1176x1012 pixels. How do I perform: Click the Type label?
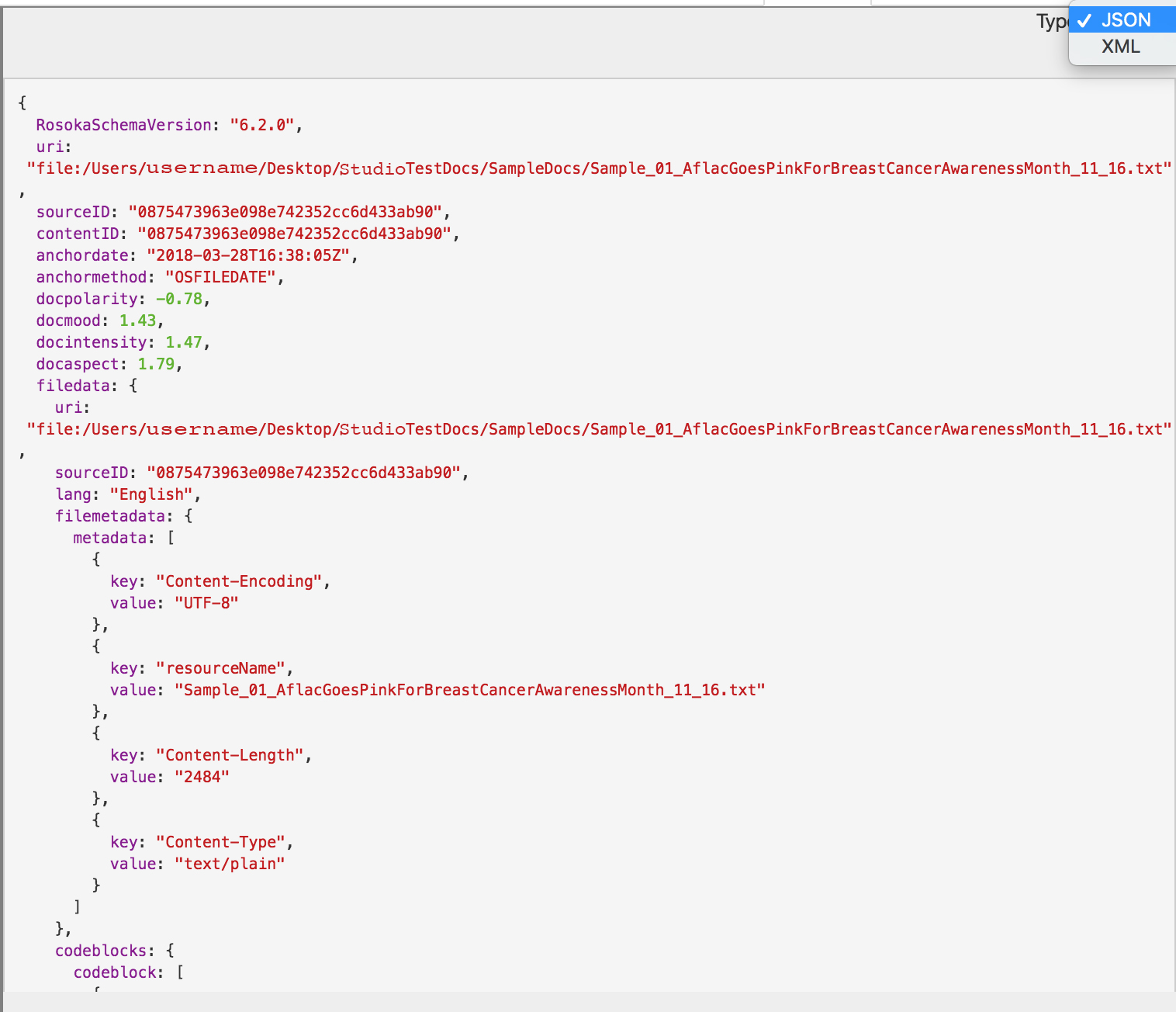point(1052,21)
